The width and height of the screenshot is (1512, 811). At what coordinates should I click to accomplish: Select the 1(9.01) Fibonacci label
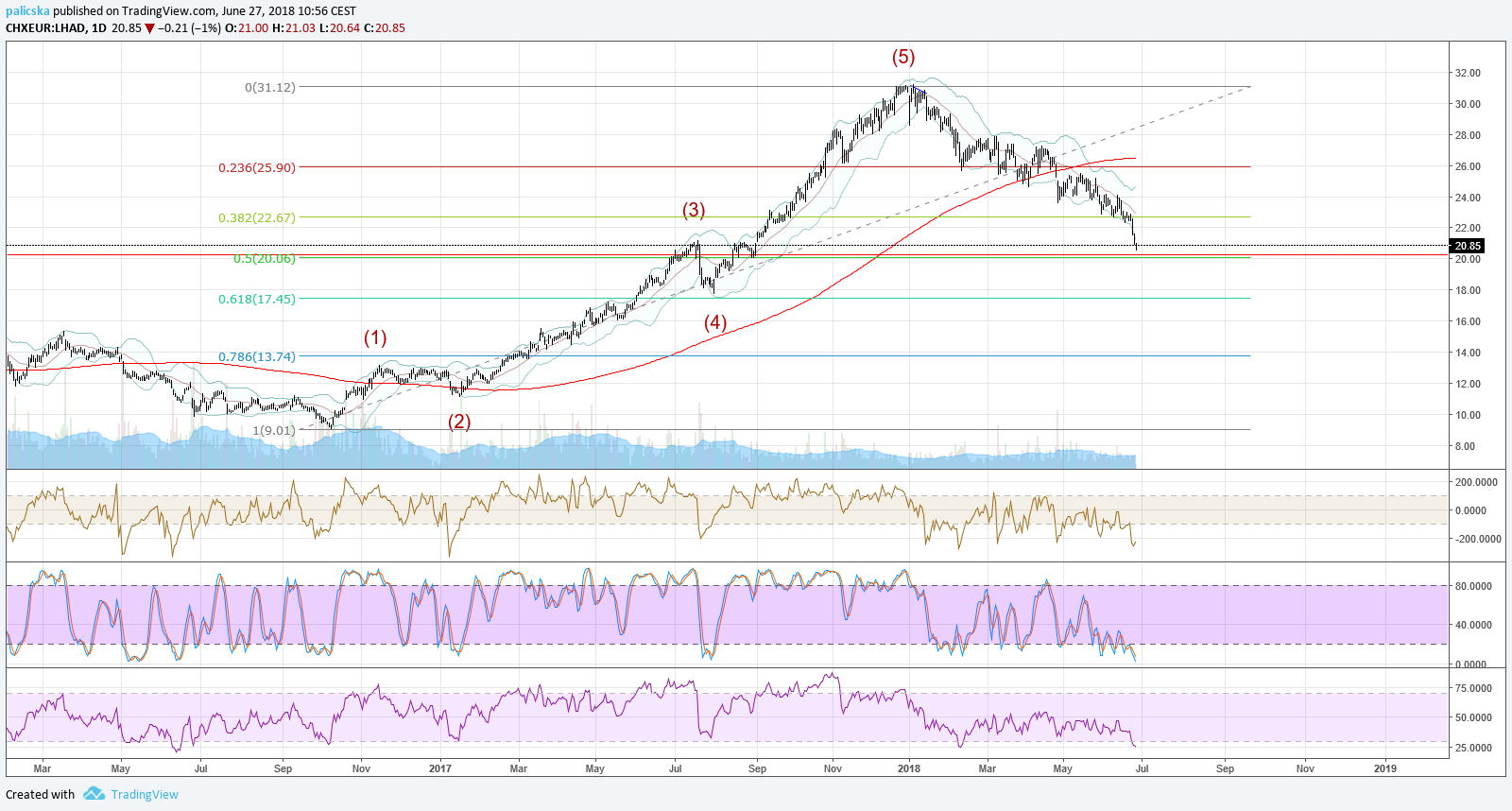pos(274,430)
